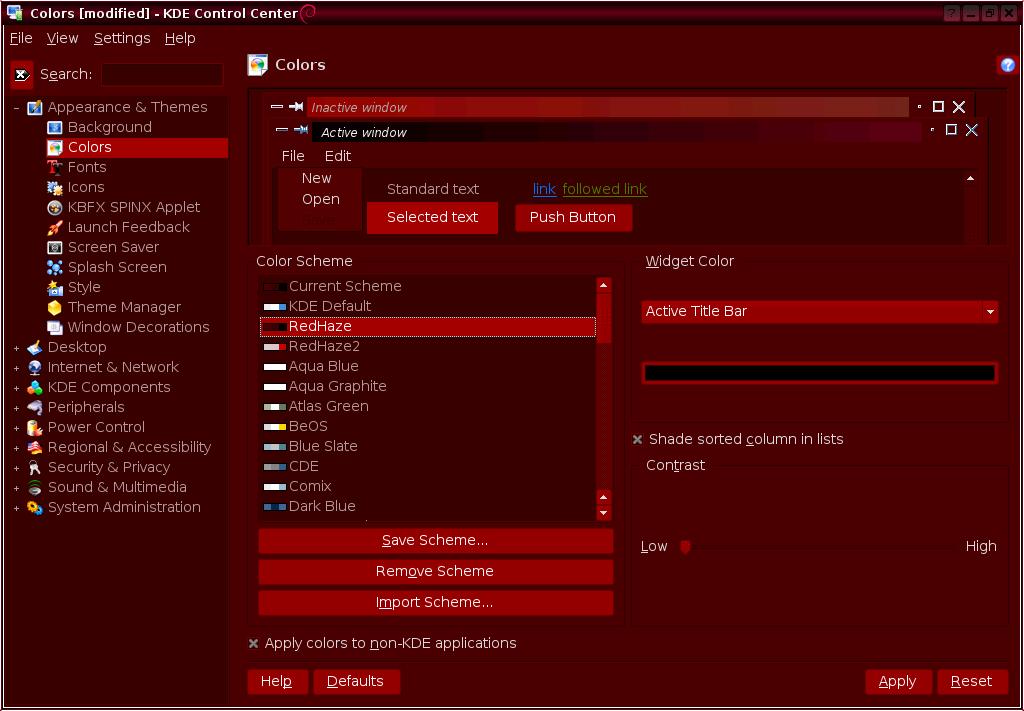
Task: Click the Appearance & Themes category icon
Action: pyautogui.click(x=35, y=107)
